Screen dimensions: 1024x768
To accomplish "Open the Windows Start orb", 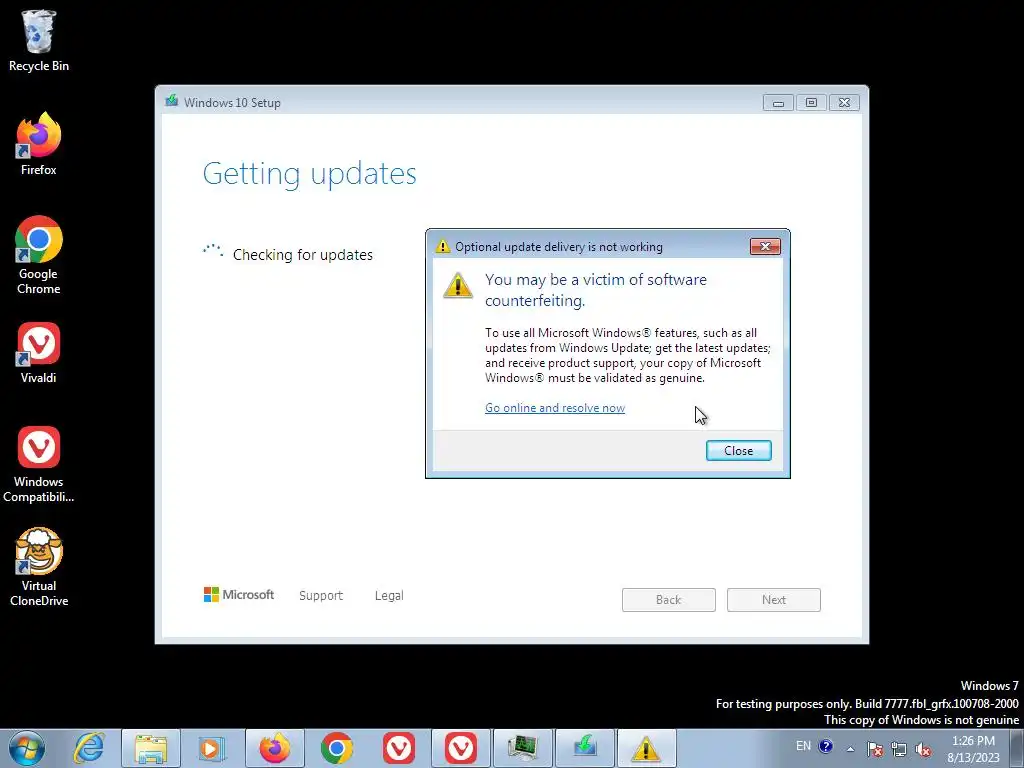I will pyautogui.click(x=26, y=748).
